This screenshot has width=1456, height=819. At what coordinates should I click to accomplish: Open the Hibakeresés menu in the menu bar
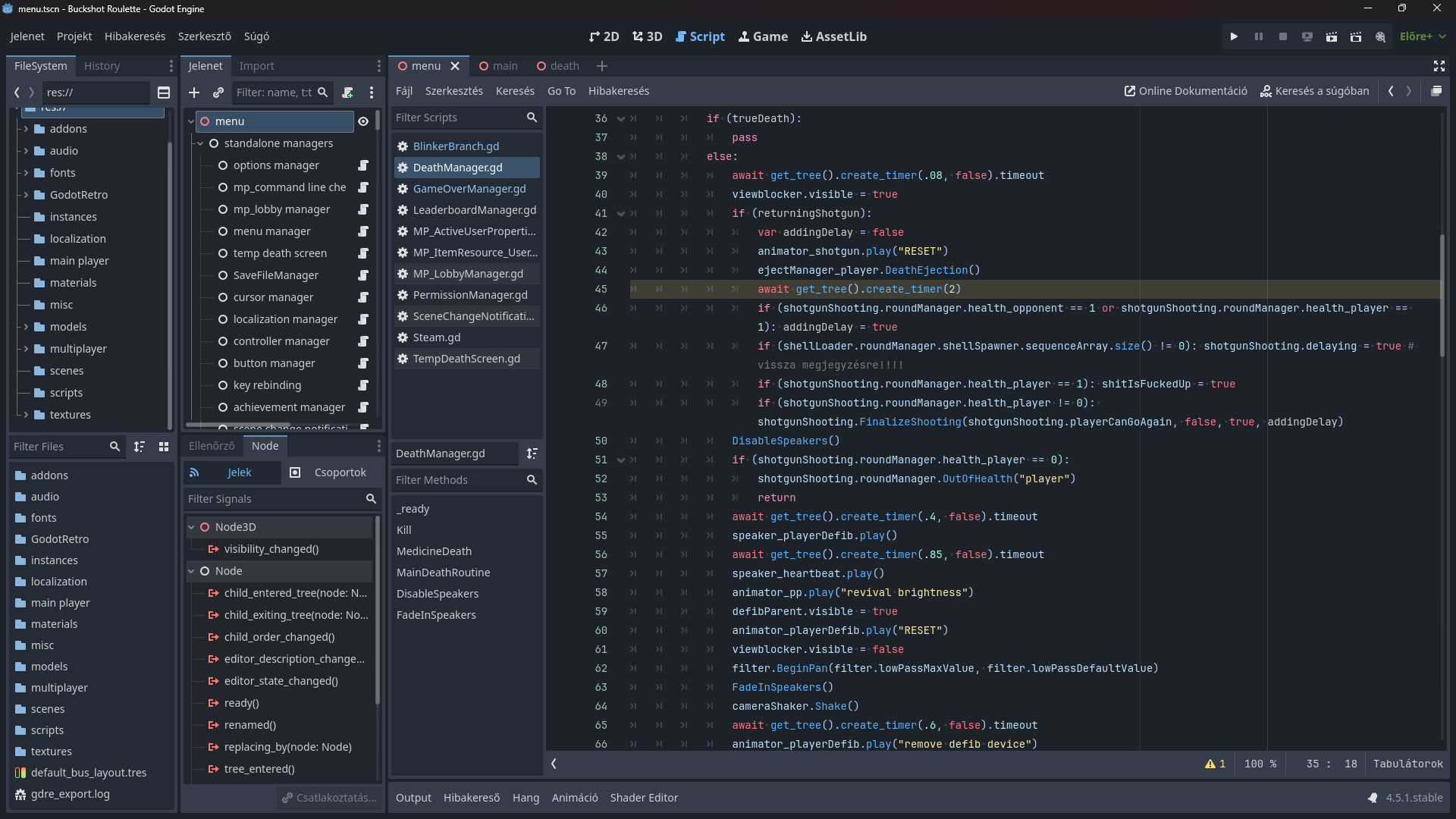pyautogui.click(x=134, y=36)
